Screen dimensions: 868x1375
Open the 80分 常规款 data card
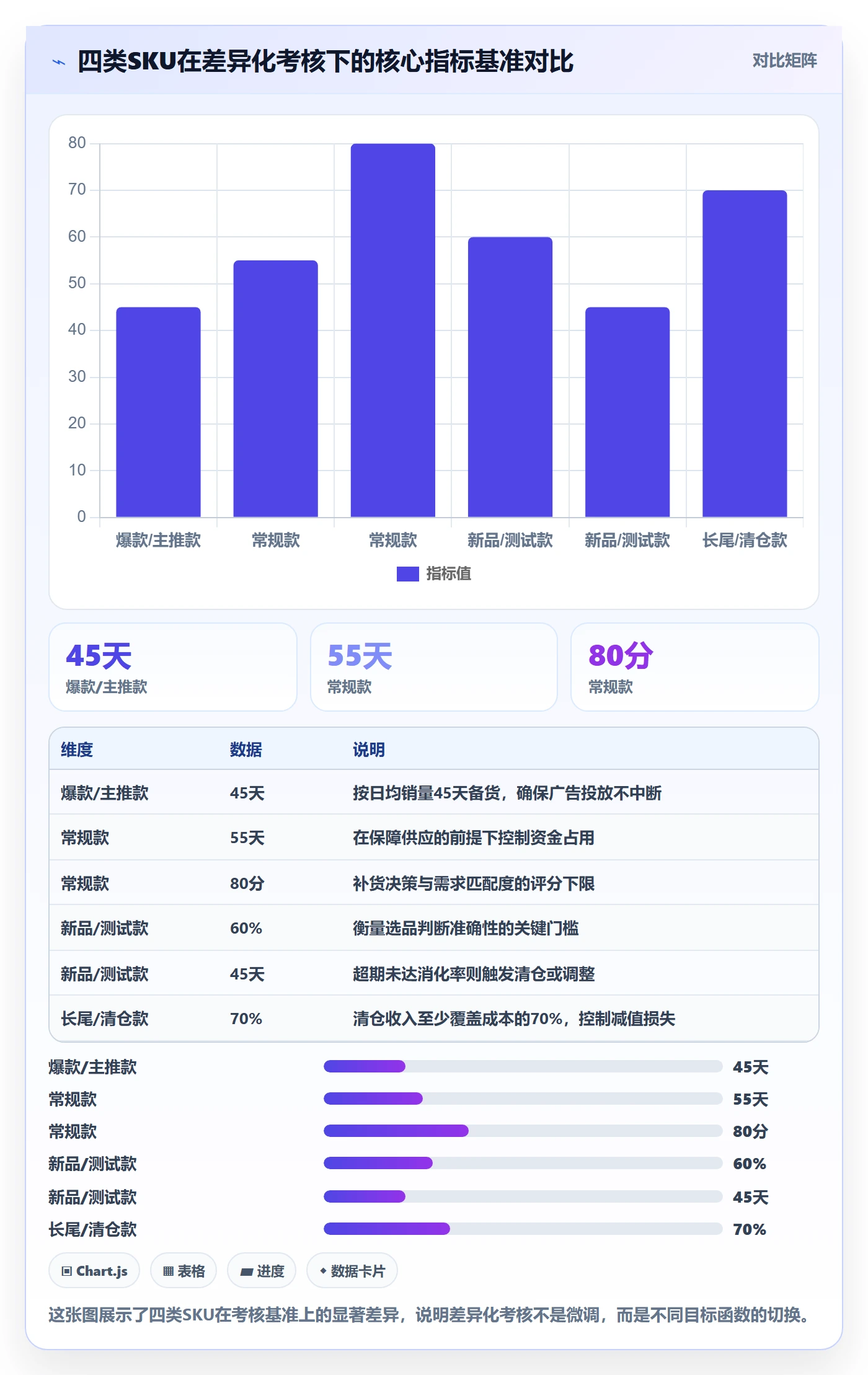coord(694,667)
